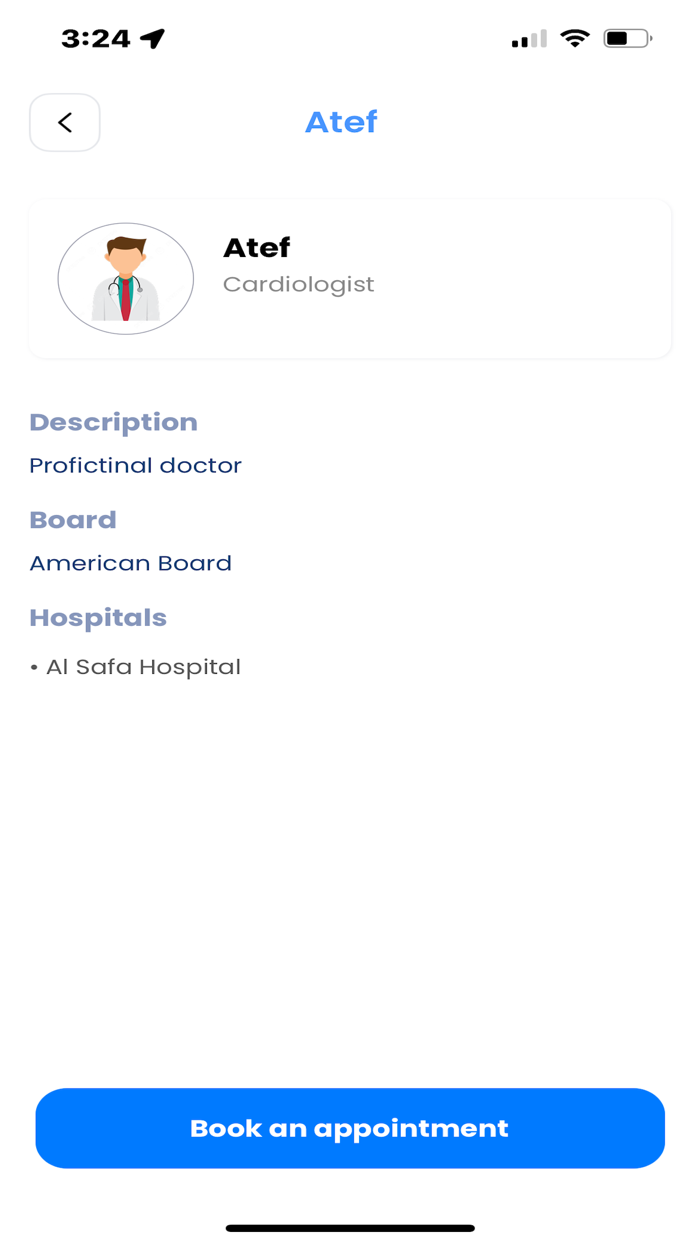Tap the bullet point beside Al Safa Hospital
Viewport: 700px width, 1244px height.
pyautogui.click(x=35, y=666)
